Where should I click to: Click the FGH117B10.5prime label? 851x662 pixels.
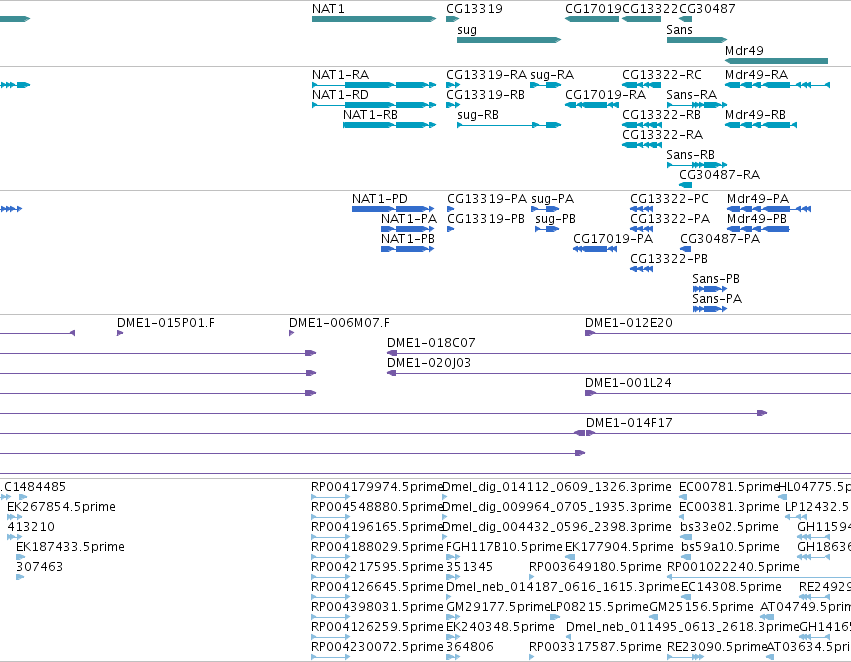(504, 547)
